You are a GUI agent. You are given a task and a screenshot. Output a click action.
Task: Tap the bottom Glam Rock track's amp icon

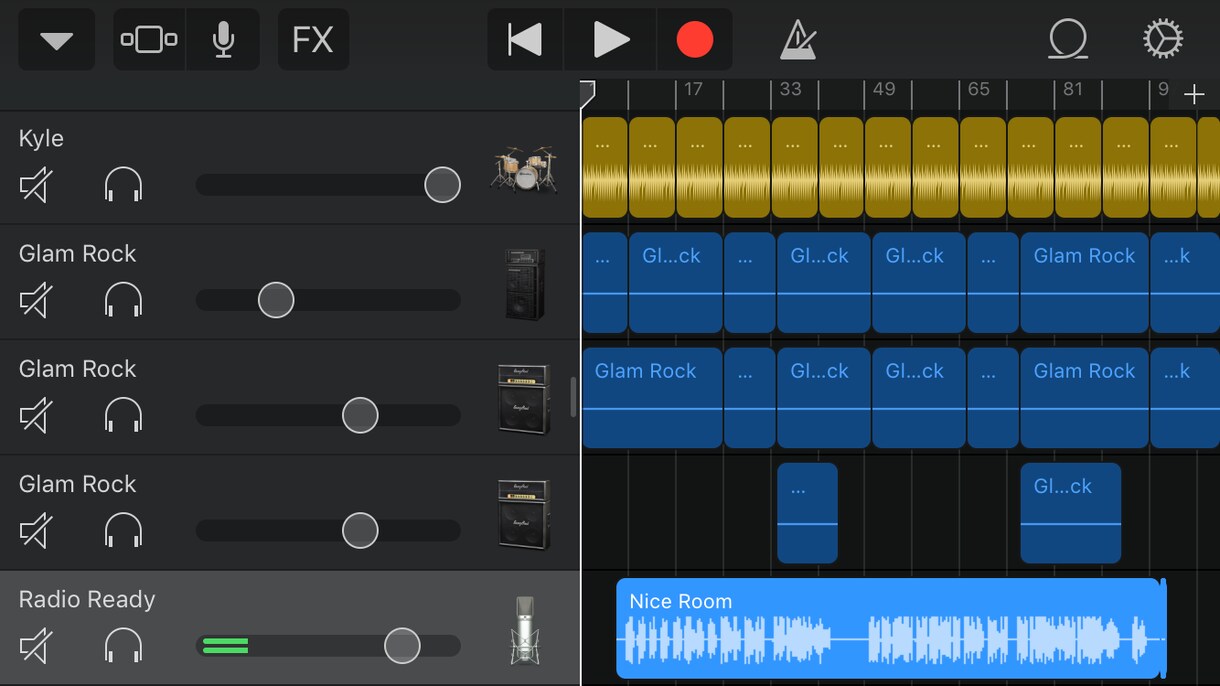pyautogui.click(x=524, y=514)
